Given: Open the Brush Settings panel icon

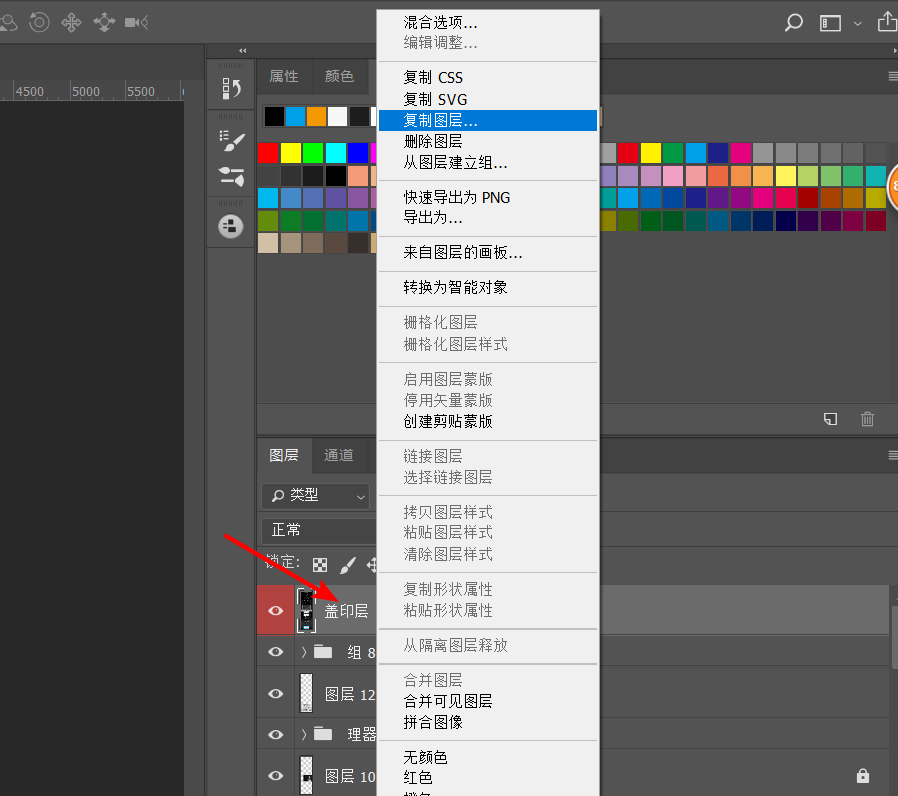Looking at the screenshot, I should pos(231,140).
